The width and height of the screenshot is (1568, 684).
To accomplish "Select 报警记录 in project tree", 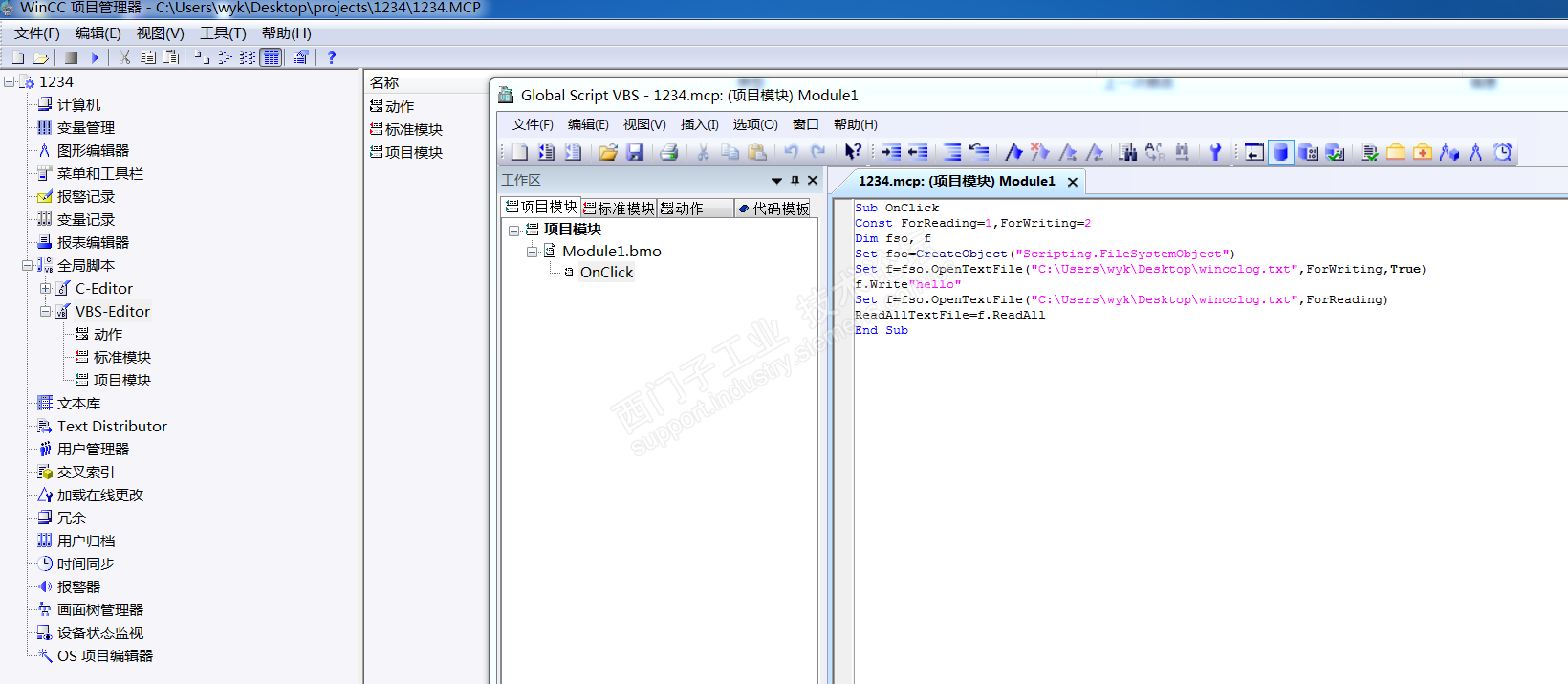I will (86, 197).
